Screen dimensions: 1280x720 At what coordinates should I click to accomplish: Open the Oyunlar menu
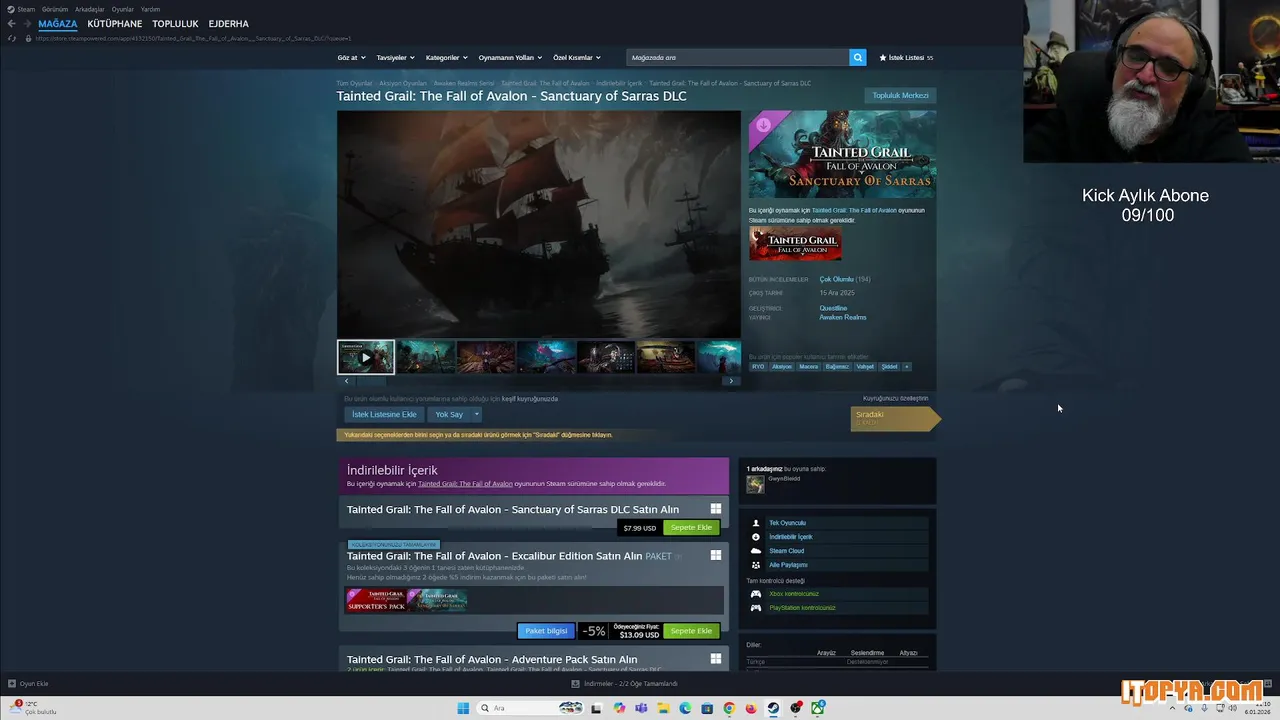122,9
